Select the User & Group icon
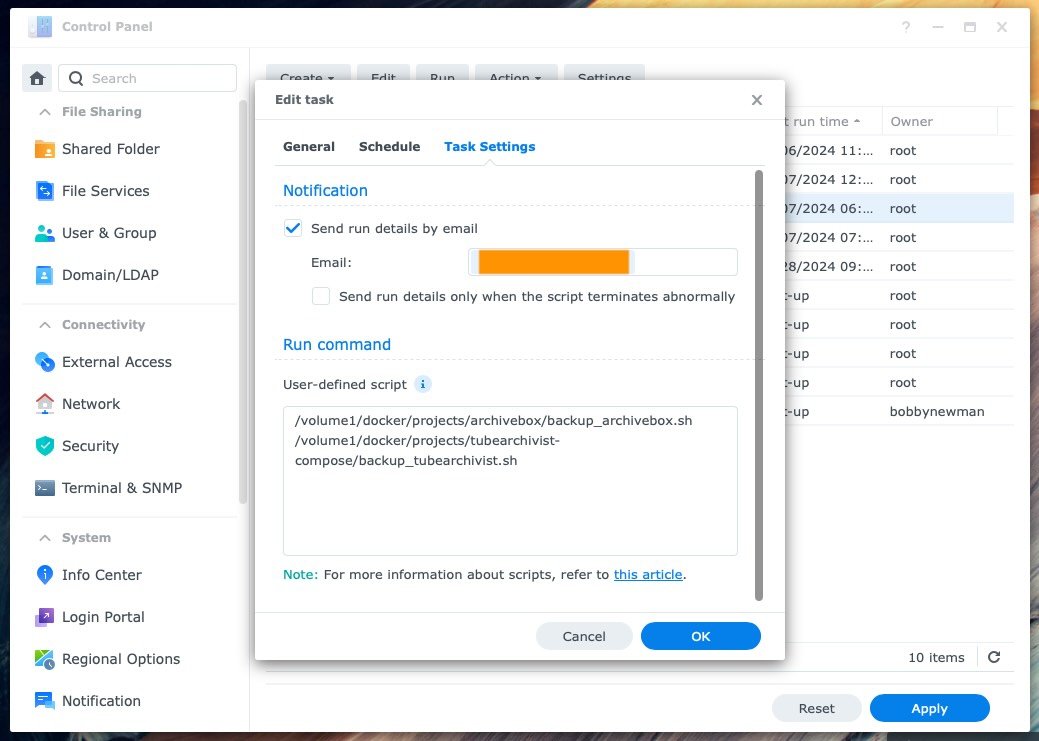 (x=44, y=233)
